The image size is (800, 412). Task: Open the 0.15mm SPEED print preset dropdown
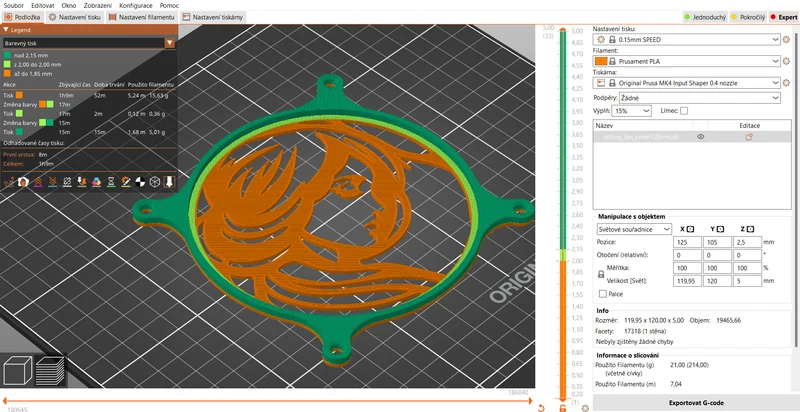(x=687, y=39)
